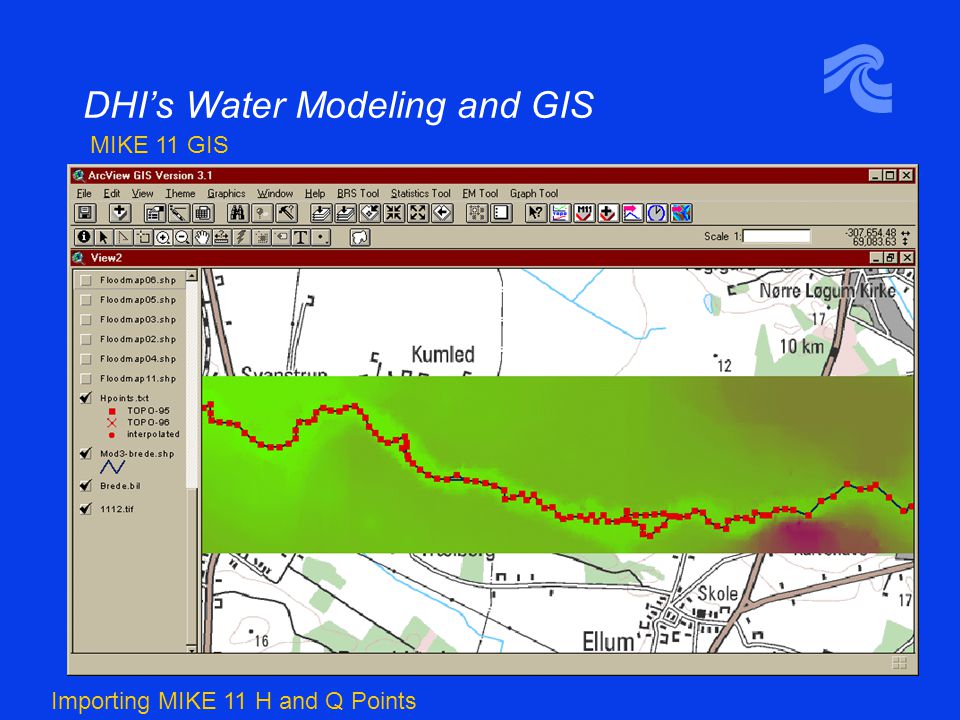
Task: Select the Text T tool
Action: pos(301,237)
